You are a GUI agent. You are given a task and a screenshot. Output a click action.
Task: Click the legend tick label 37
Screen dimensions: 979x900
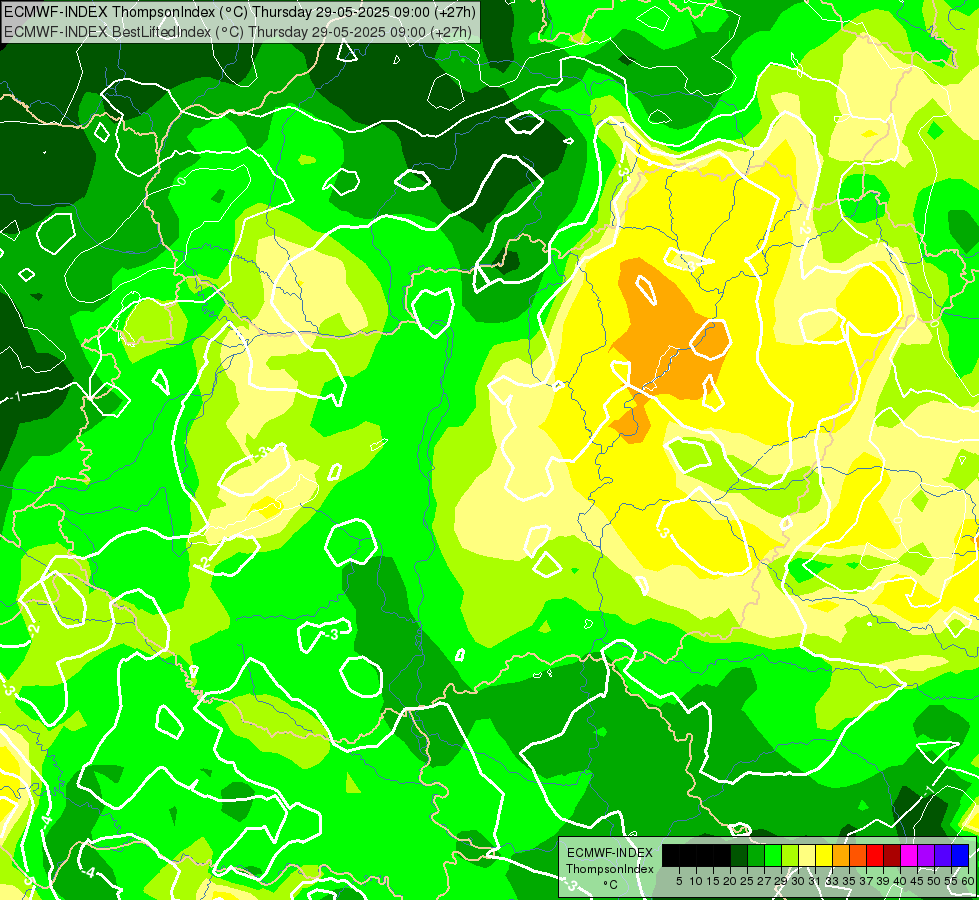tap(866, 881)
